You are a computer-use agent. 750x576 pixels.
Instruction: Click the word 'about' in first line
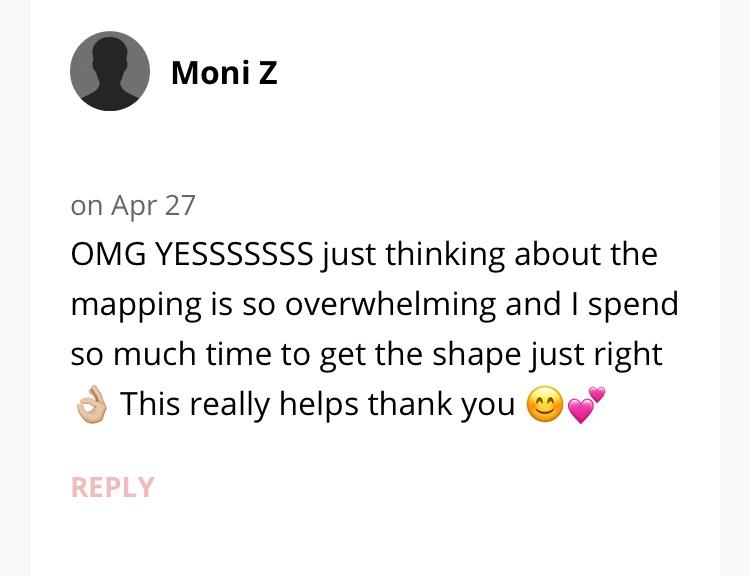click(x=558, y=254)
